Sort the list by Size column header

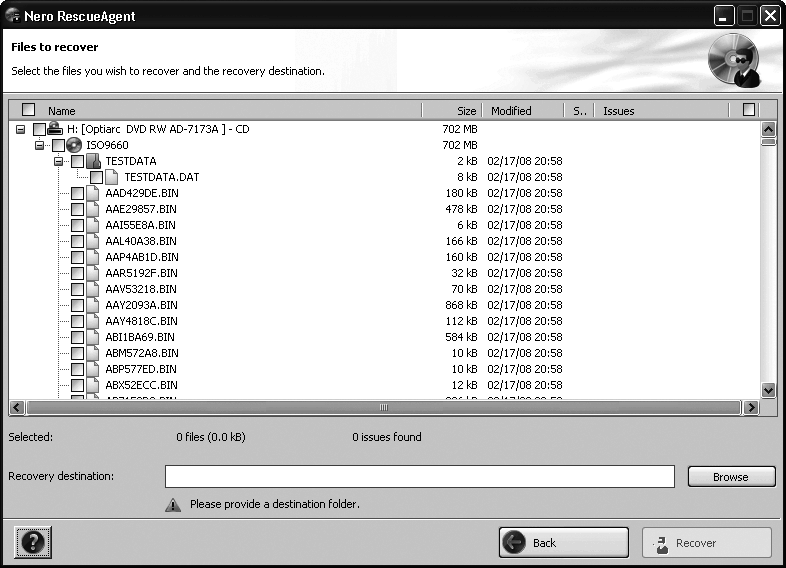pos(452,111)
